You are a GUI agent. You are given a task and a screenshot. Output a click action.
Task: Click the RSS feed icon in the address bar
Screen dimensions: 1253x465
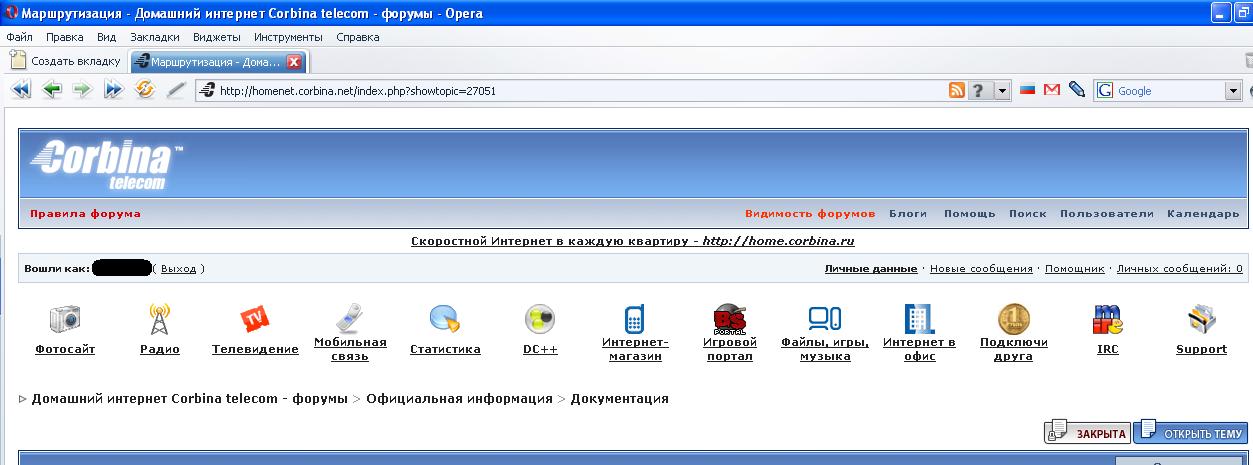(957, 90)
